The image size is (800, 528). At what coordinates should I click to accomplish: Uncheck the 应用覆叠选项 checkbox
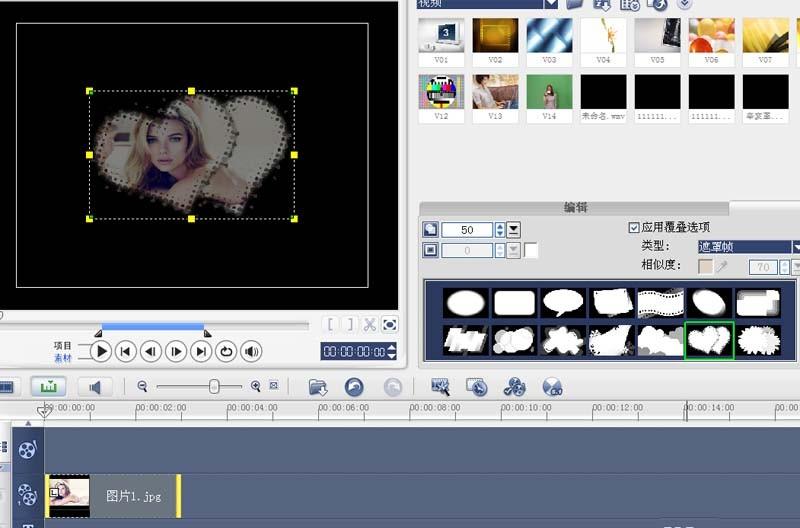[x=633, y=227]
